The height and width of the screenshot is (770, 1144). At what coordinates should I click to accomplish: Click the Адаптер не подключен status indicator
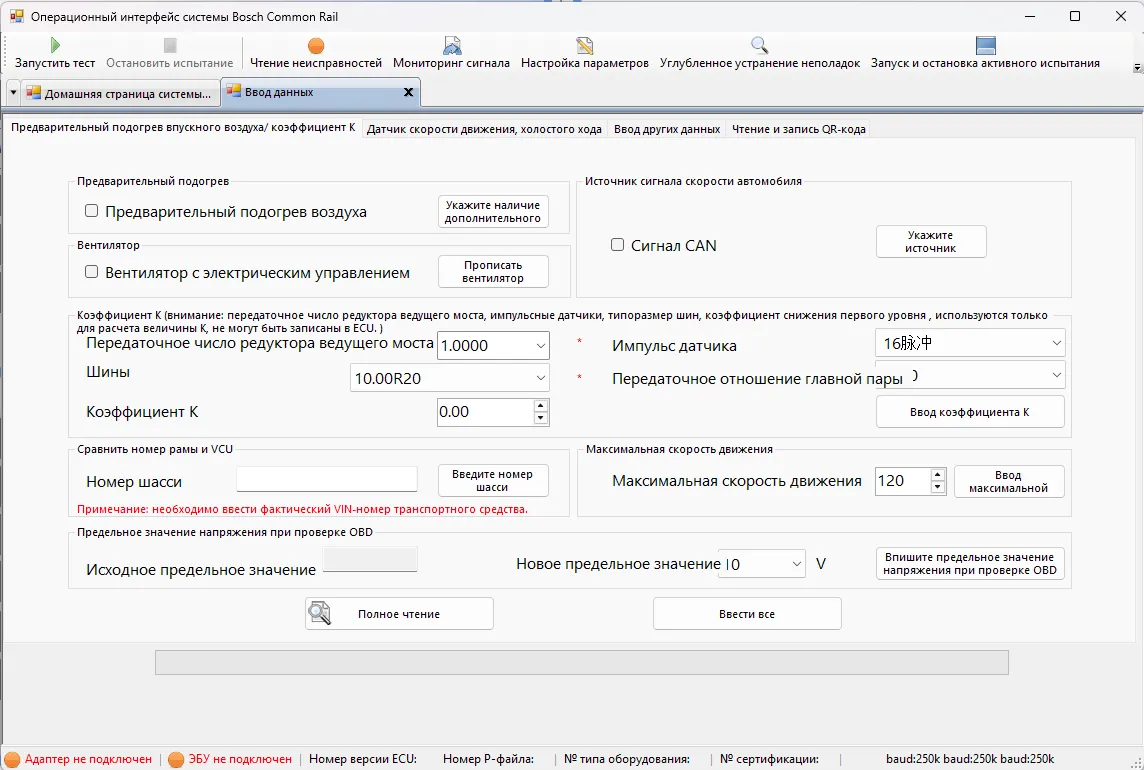point(79,759)
